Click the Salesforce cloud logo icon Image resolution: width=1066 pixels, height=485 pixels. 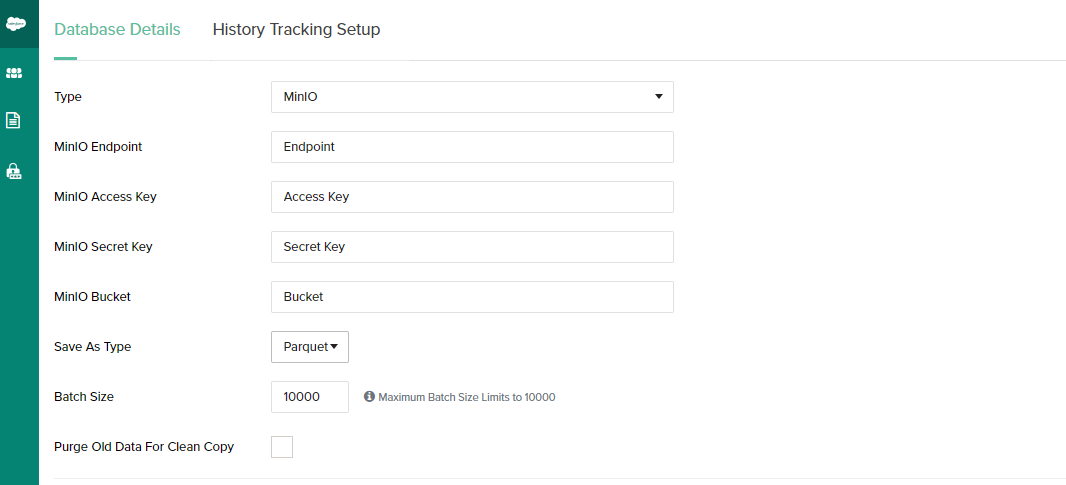point(15,24)
